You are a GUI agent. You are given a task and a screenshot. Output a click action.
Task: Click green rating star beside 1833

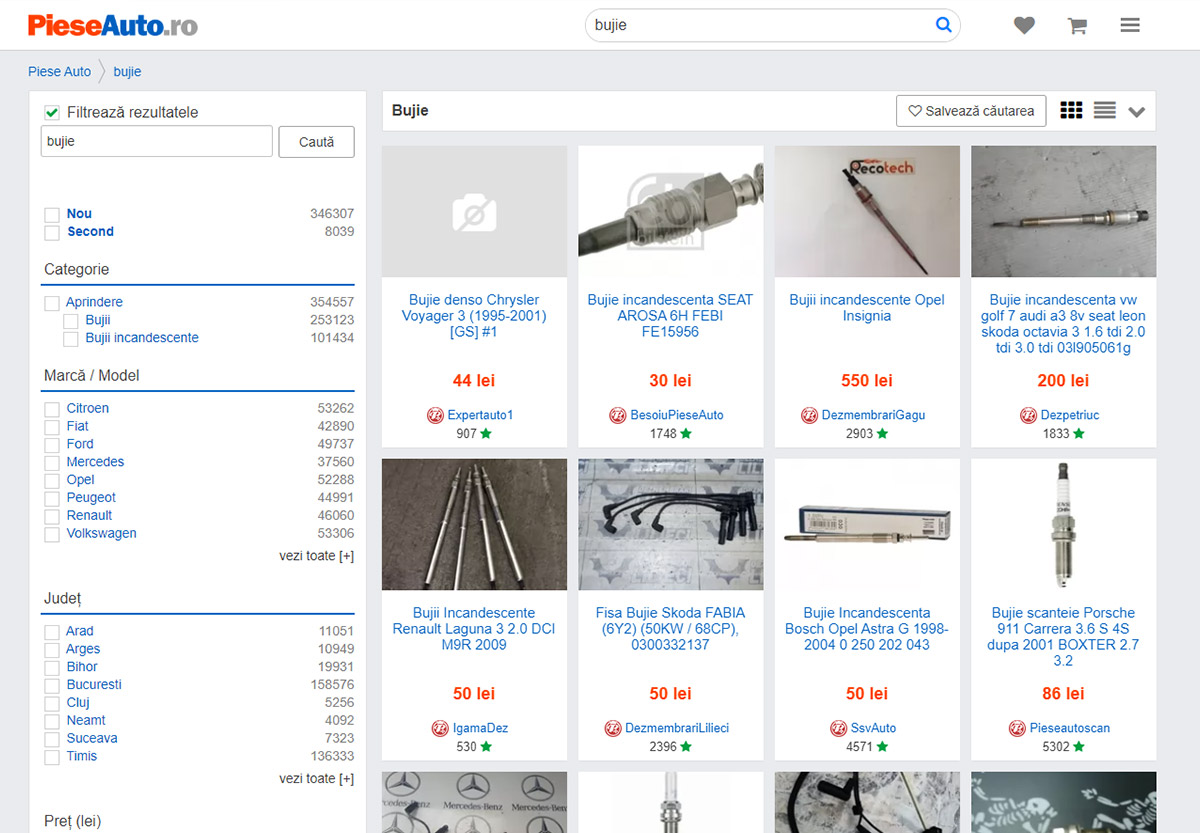1078,434
